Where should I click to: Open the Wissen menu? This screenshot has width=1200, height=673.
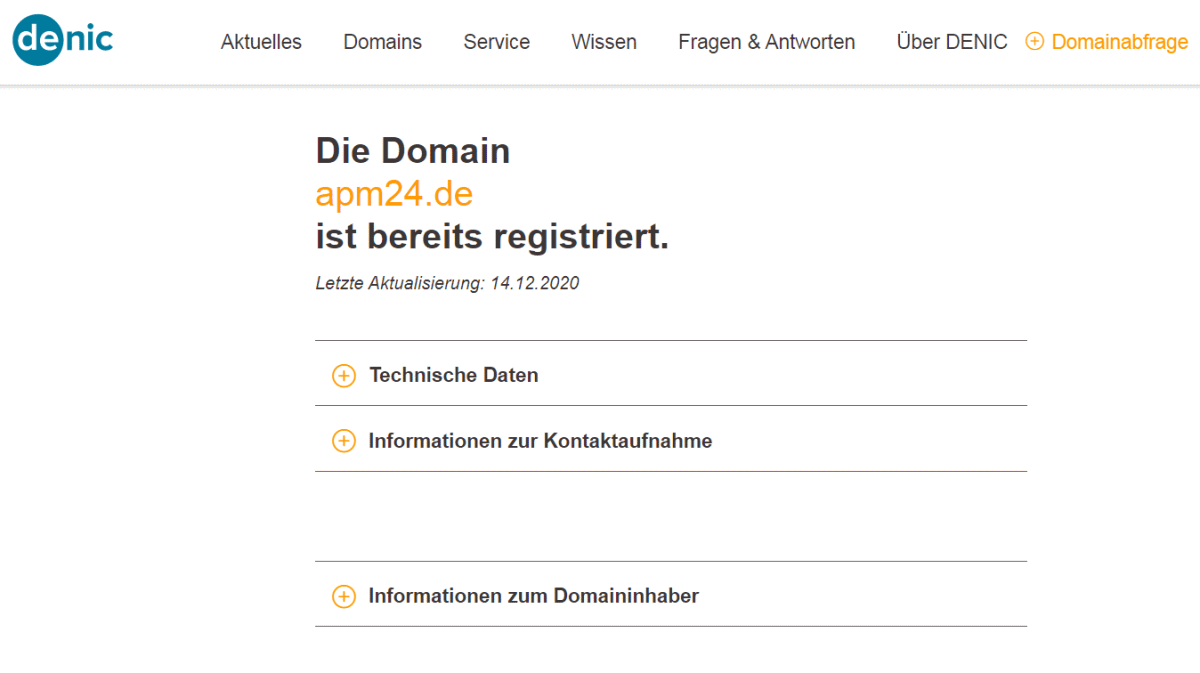(x=604, y=42)
